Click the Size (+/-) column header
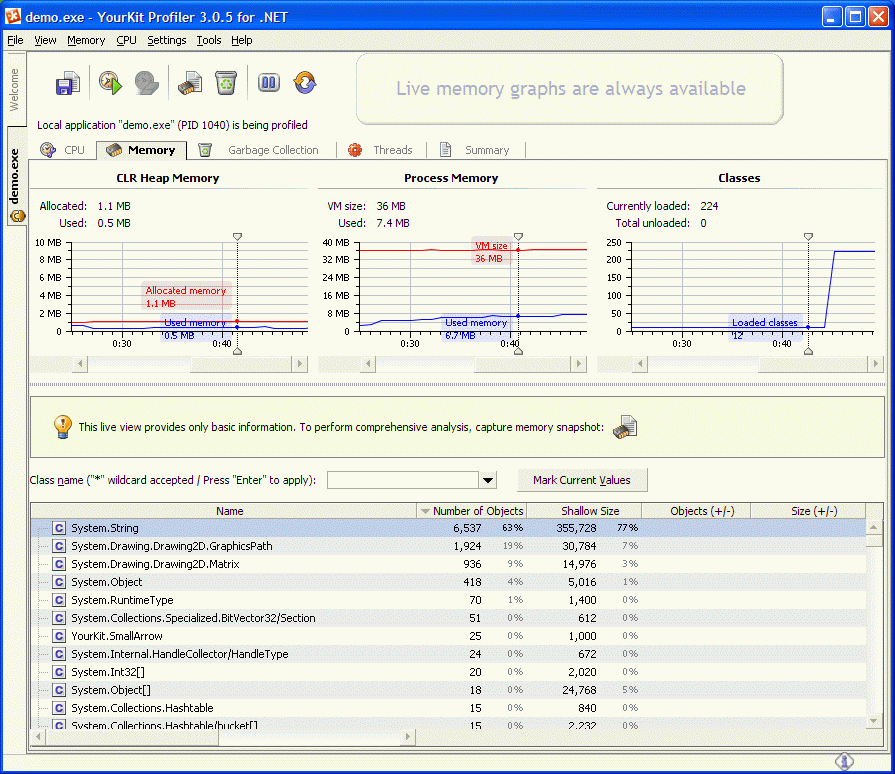The image size is (895, 774). click(x=808, y=511)
